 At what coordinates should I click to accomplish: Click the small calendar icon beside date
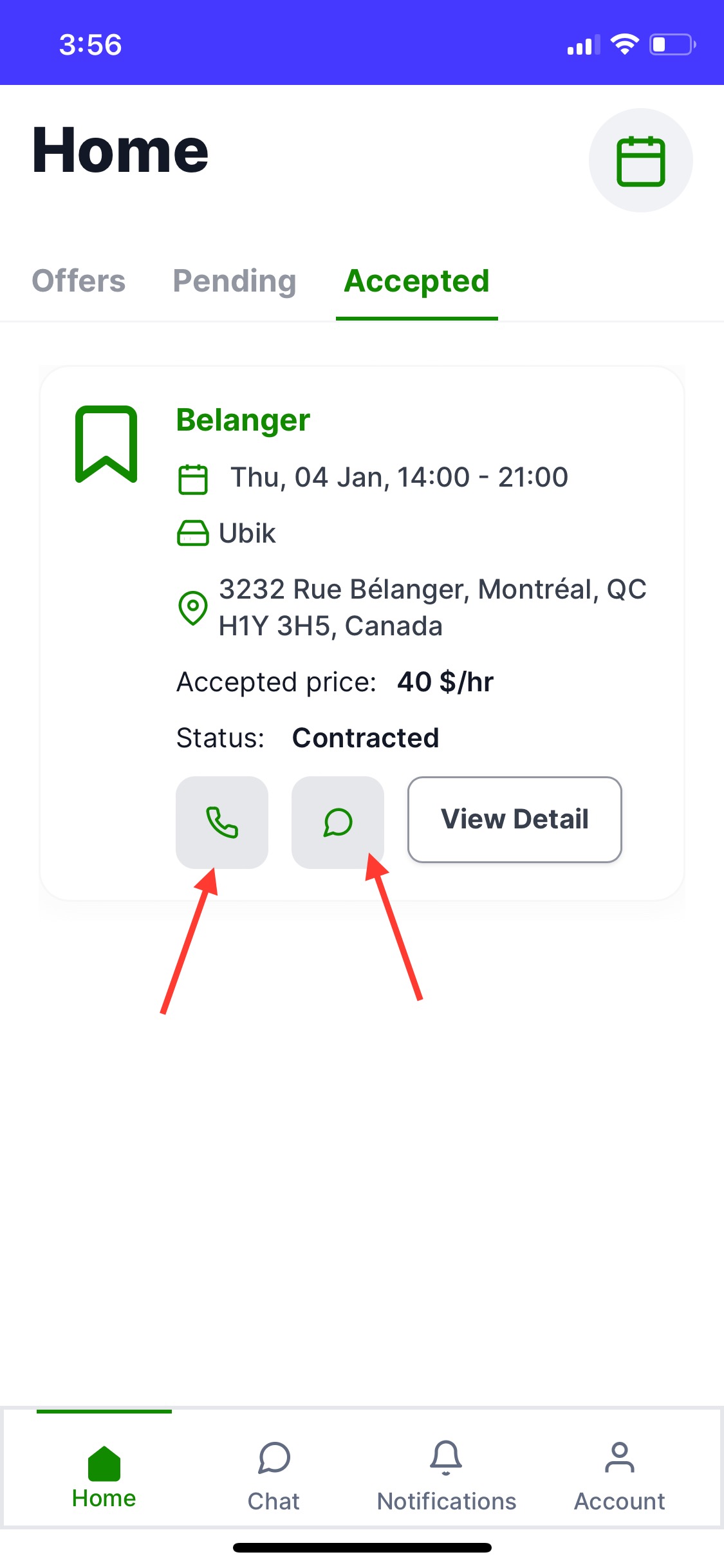(192, 479)
